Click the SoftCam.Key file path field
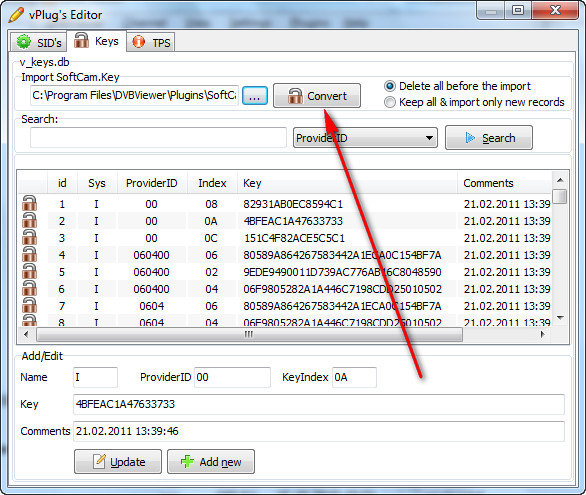Viewport: 586px width, 495px height. click(134, 96)
